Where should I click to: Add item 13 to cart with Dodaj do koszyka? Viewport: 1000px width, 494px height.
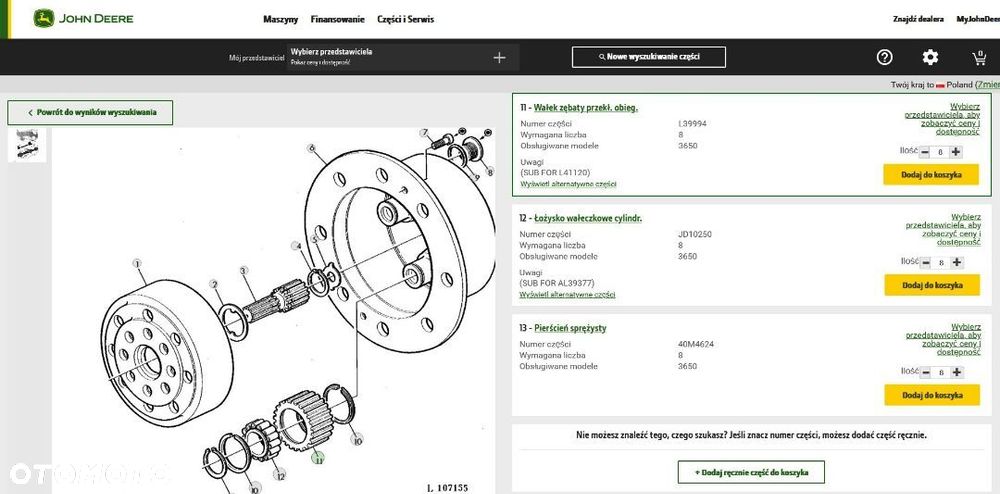pos(932,395)
